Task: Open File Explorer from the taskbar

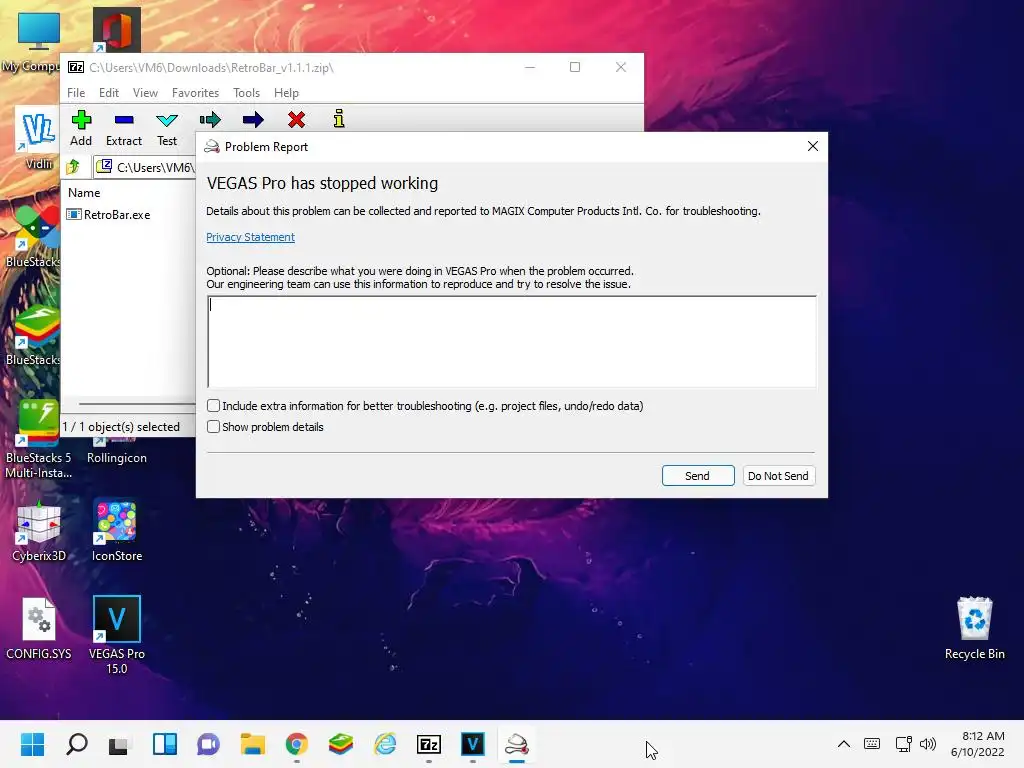Action: (253, 744)
